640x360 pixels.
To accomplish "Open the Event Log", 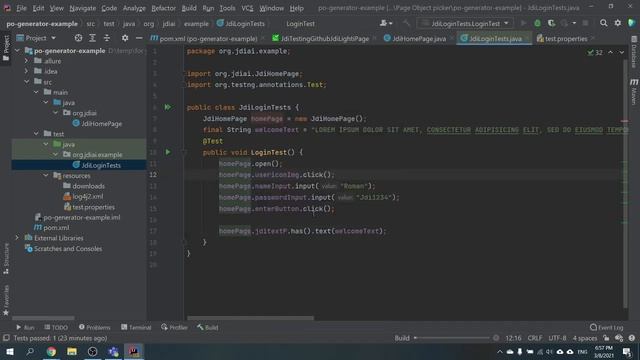I will 607,327.
